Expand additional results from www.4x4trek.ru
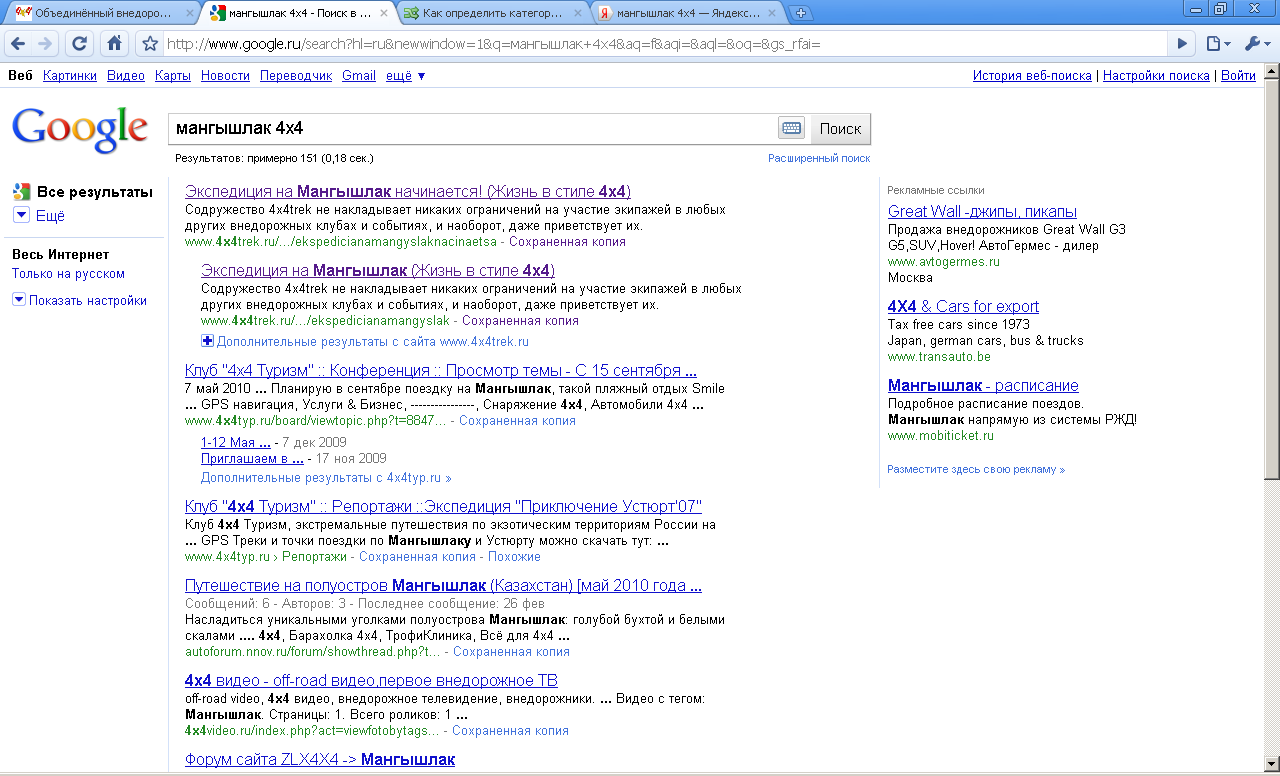Image resolution: width=1280 pixels, height=776 pixels. [x=208, y=341]
